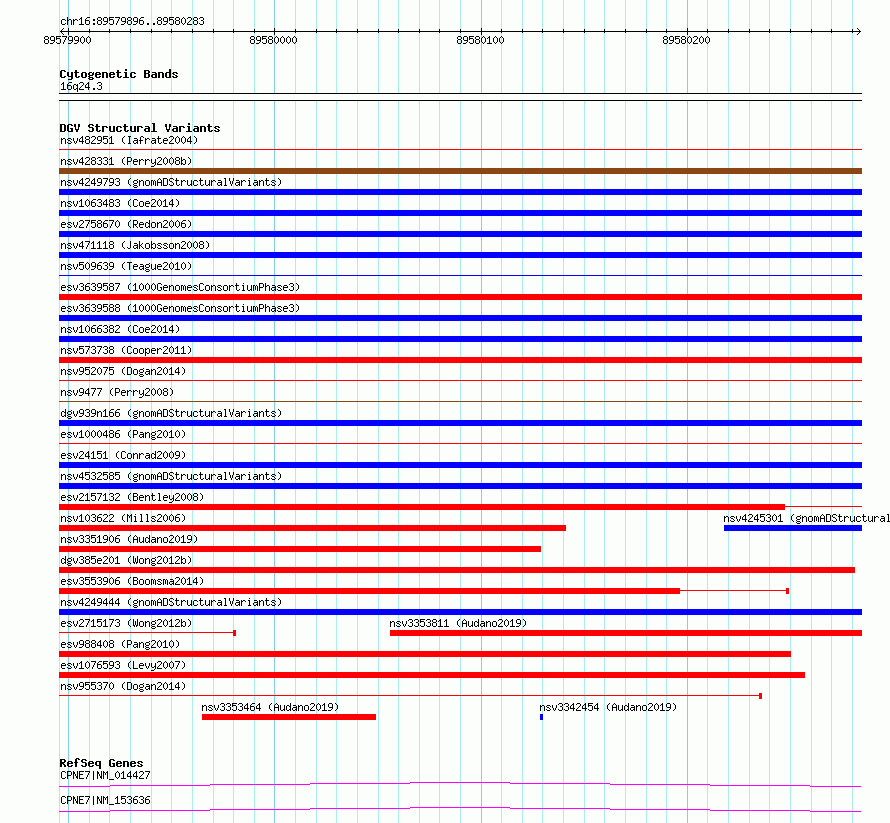
Task: Click the blue nsv4245301 variant bar
Action: coord(793,528)
